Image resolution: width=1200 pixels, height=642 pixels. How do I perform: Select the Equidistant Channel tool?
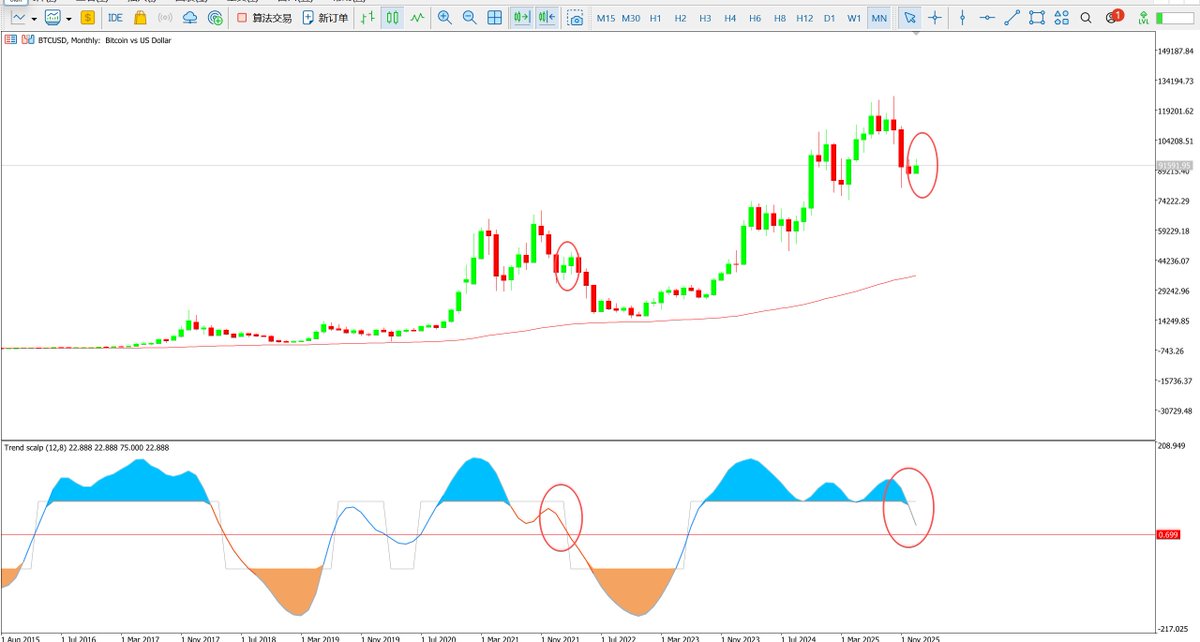(x=1038, y=17)
